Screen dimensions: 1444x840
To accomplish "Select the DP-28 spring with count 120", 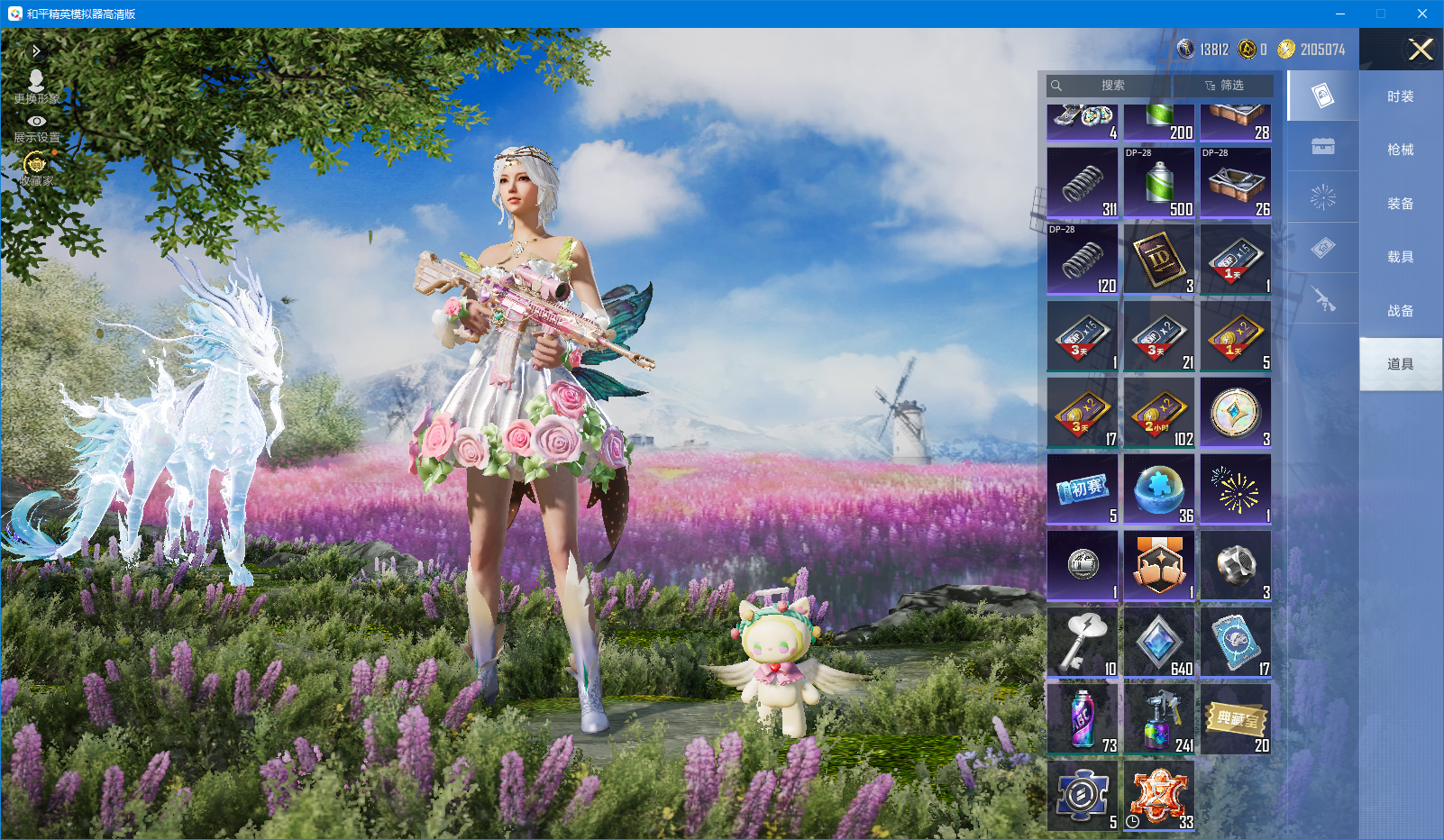I will point(1083,260).
